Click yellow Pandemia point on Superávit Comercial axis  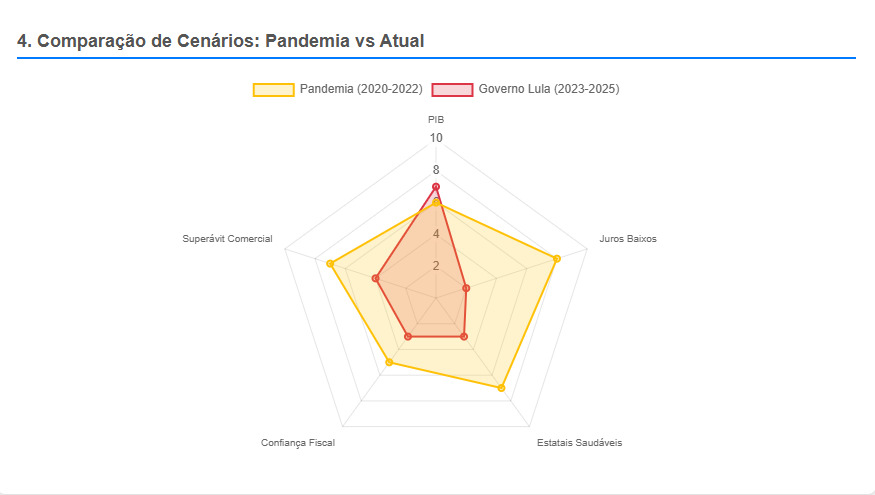(x=330, y=263)
